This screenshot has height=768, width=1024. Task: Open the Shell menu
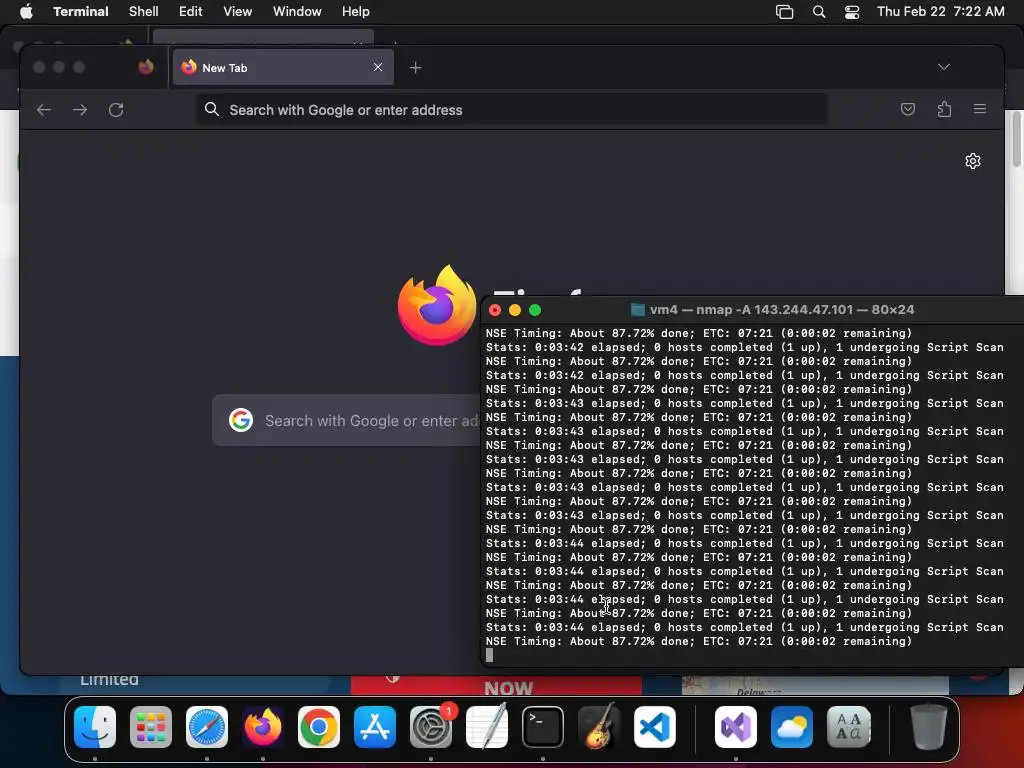144,12
